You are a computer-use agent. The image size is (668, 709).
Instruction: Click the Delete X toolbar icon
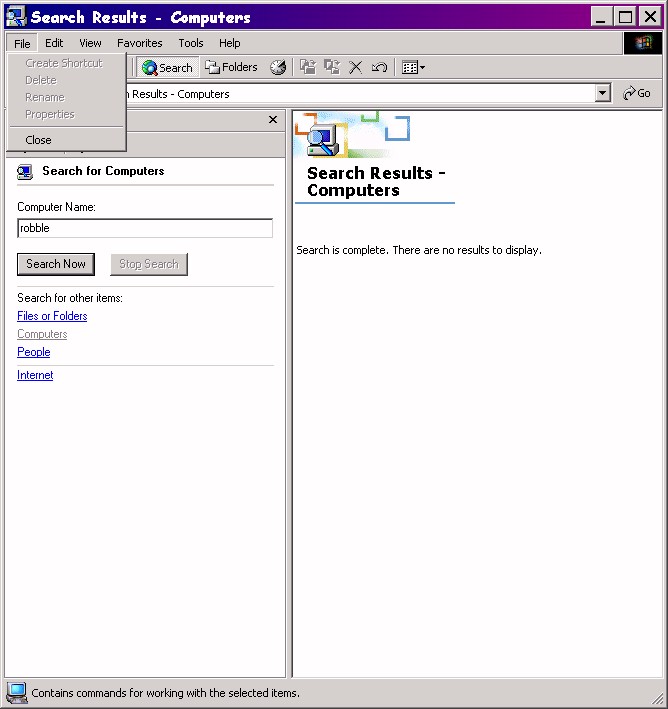click(355, 68)
